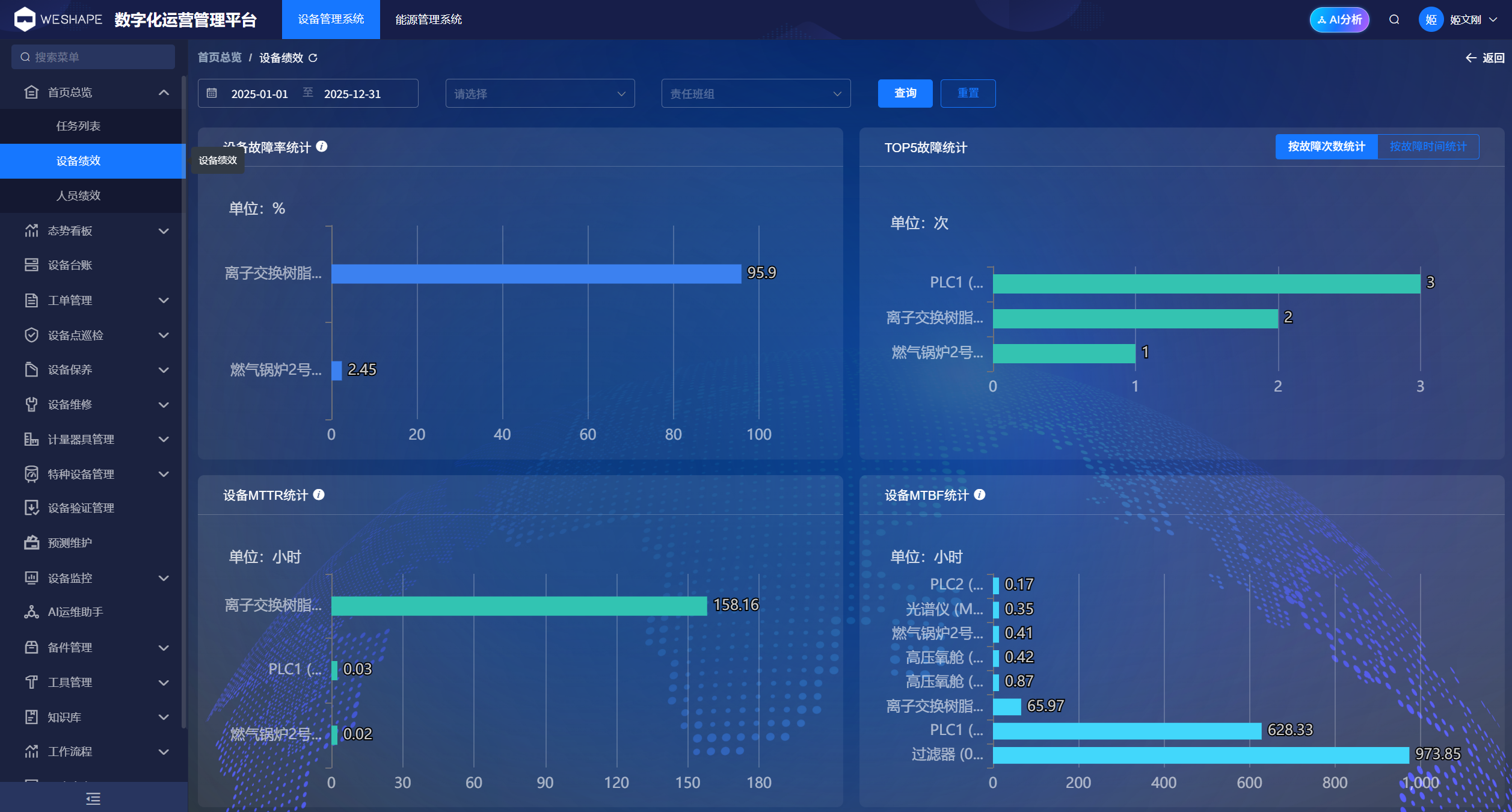Select 按故障次数统计 toggle
The width and height of the screenshot is (1512, 812).
tap(1326, 147)
